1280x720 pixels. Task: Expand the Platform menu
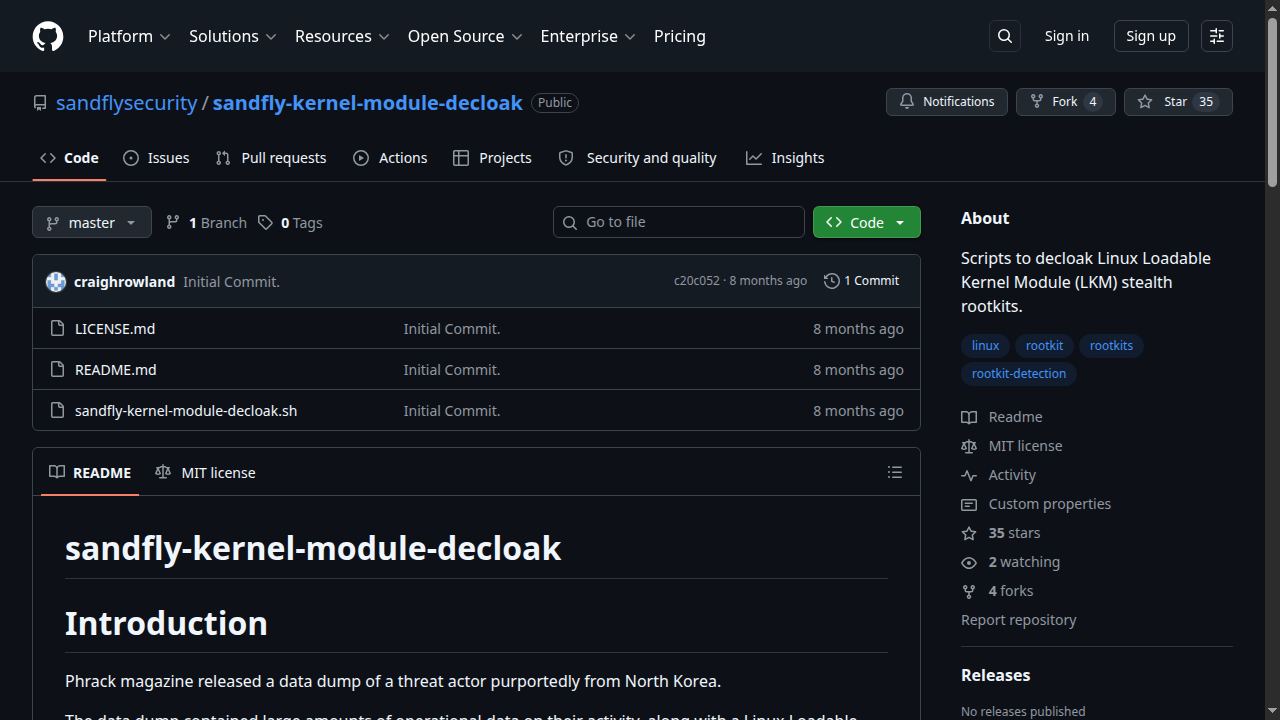point(129,36)
